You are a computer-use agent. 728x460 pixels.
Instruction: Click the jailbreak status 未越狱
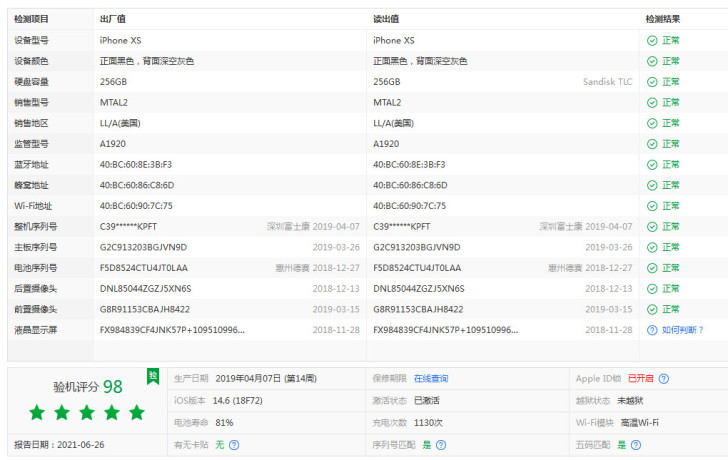click(x=630, y=401)
